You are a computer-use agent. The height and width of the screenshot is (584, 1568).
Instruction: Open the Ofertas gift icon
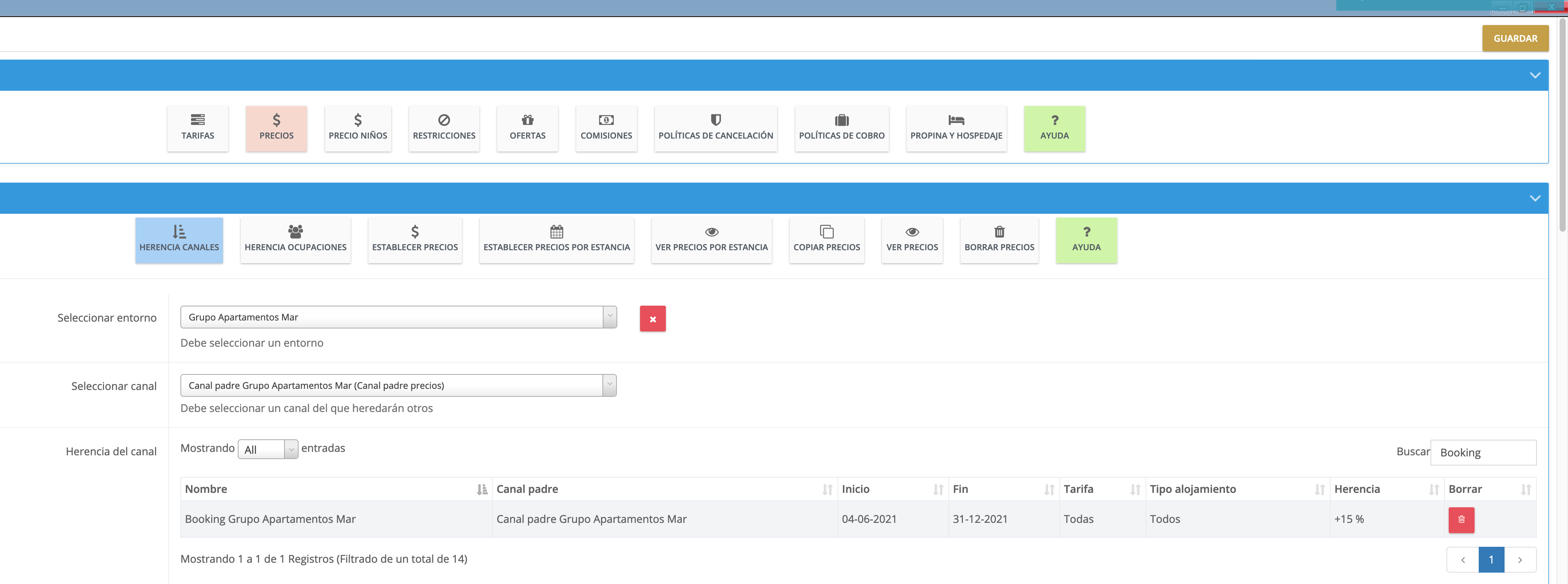point(527,120)
